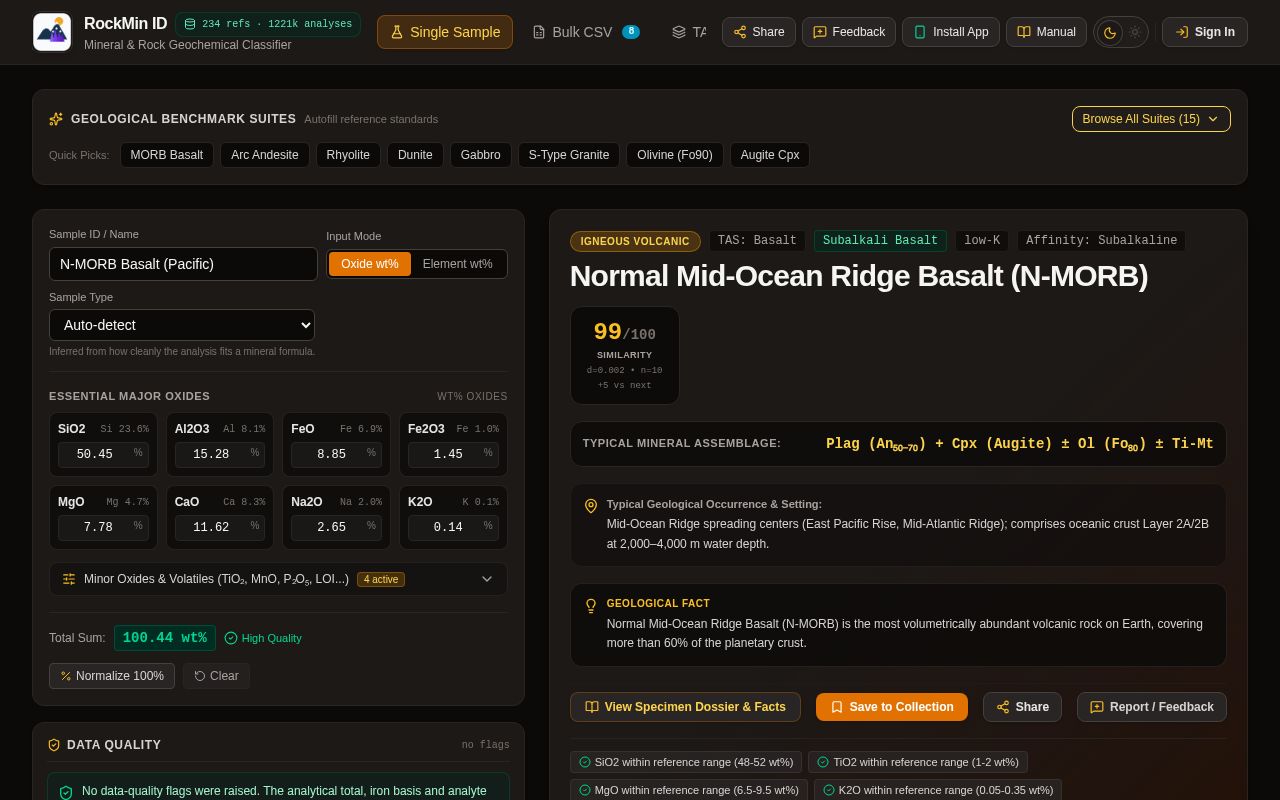This screenshot has height=800, width=1280.
Task: Pick Olivine (Fo90) benchmark
Action: coord(675,155)
